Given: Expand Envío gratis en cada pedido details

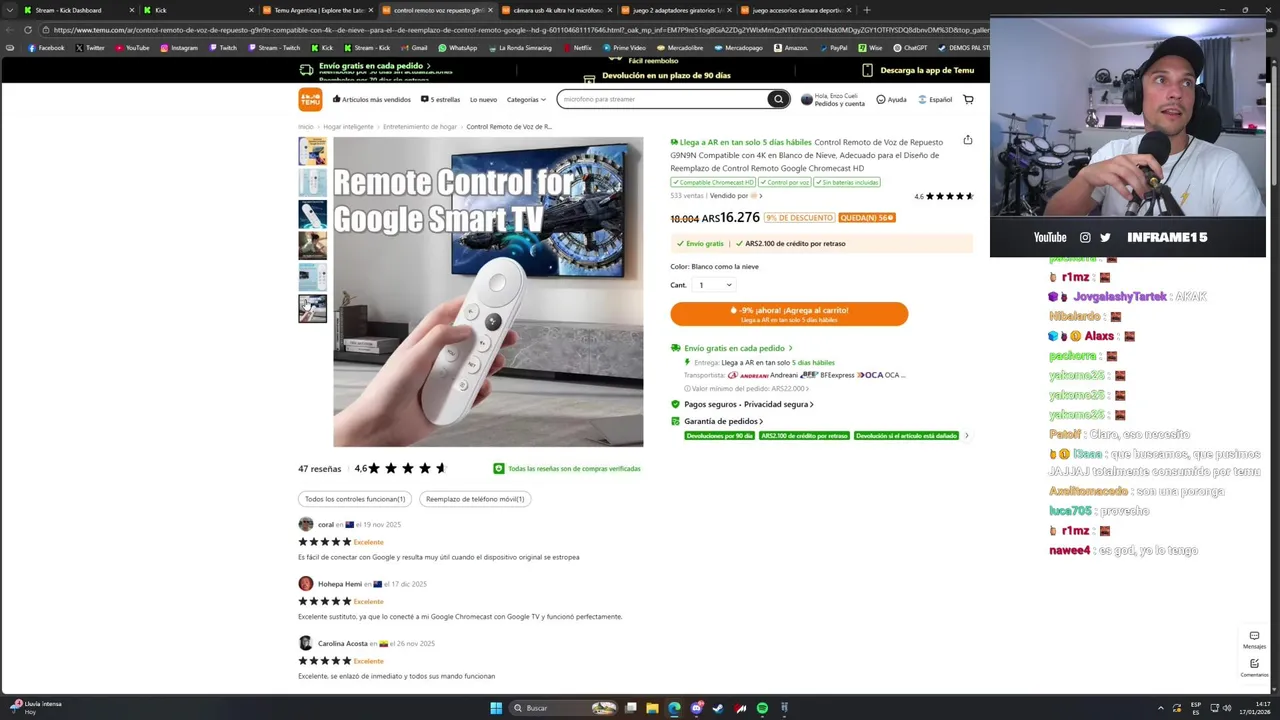Looking at the screenshot, I should click(x=738, y=348).
